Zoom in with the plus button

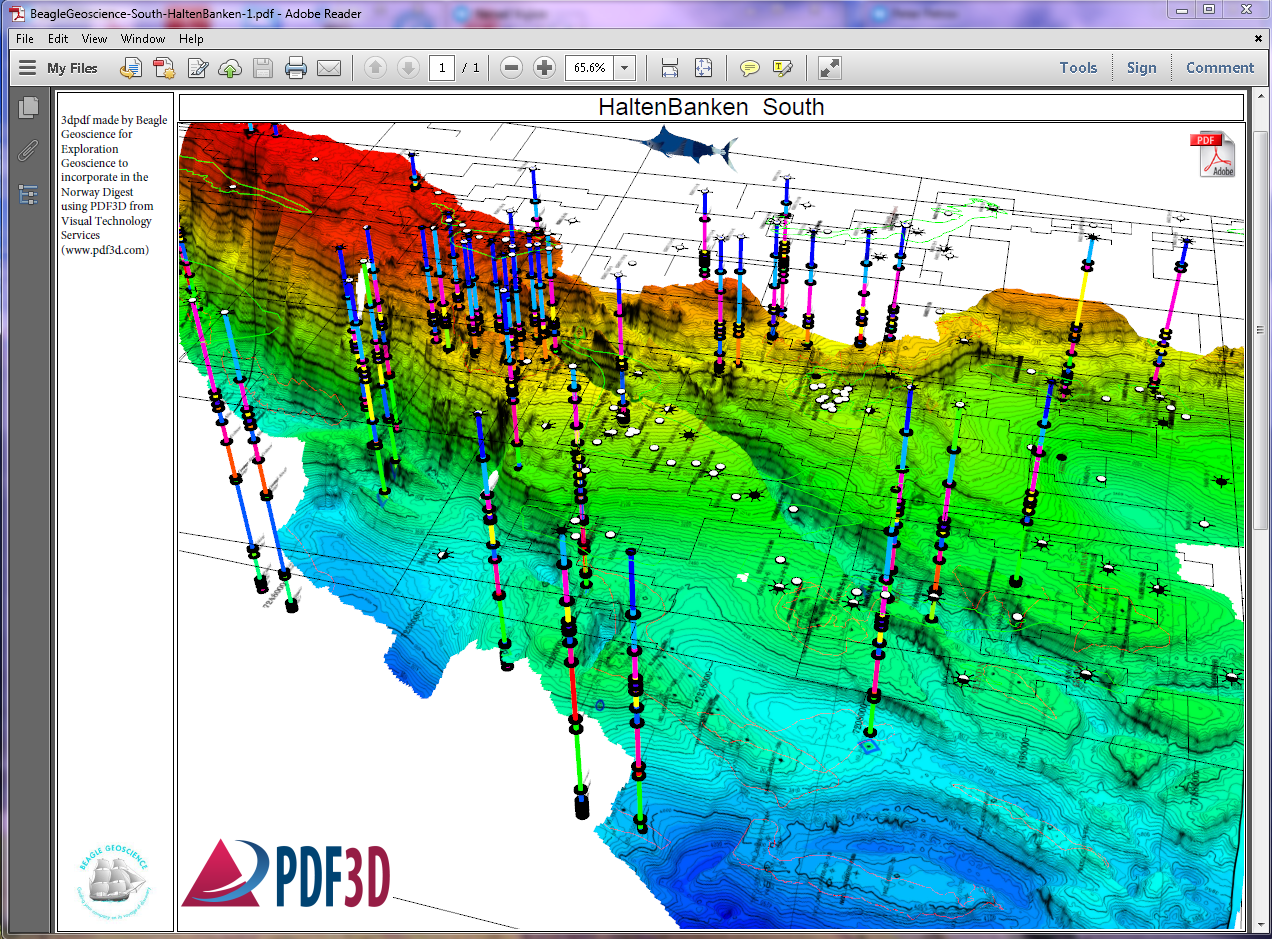click(x=544, y=68)
